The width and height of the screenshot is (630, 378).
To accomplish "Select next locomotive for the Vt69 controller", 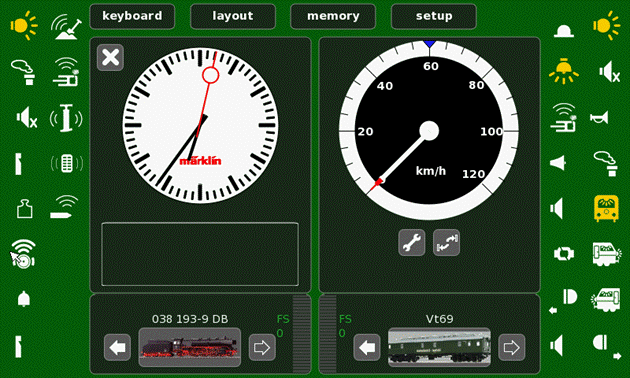I will (x=511, y=347).
